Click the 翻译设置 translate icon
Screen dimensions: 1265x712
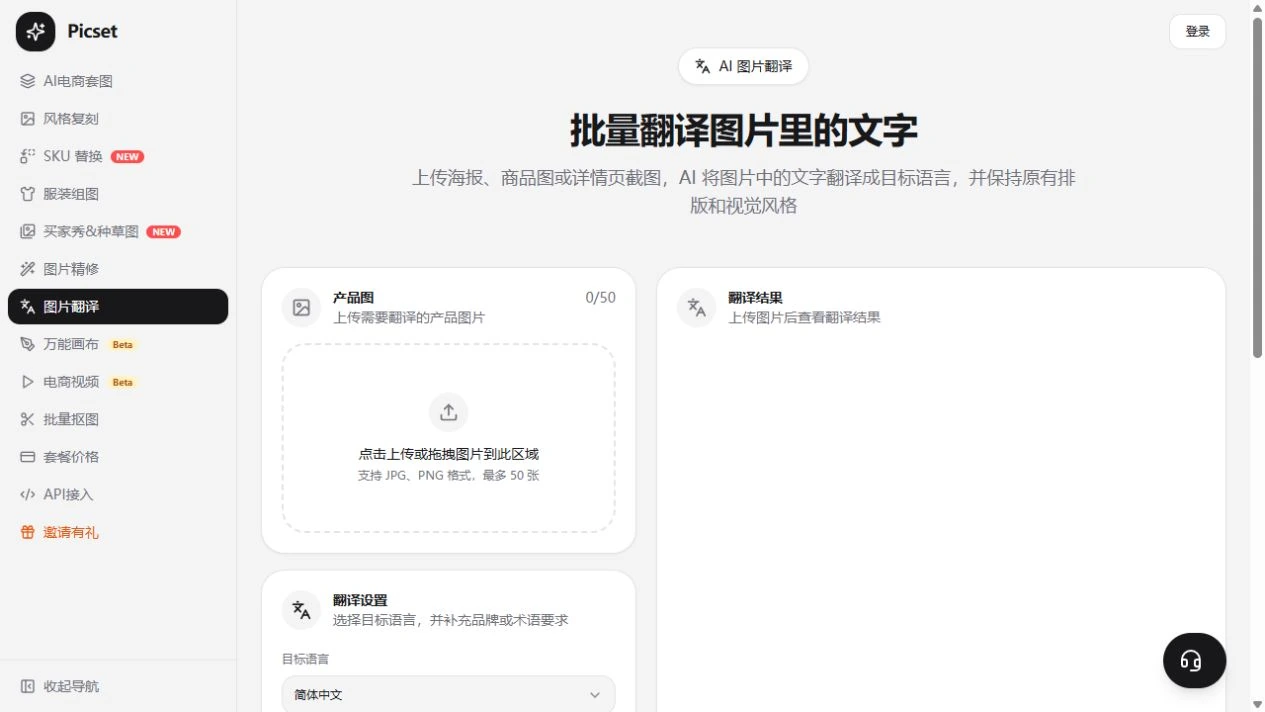coord(302,610)
